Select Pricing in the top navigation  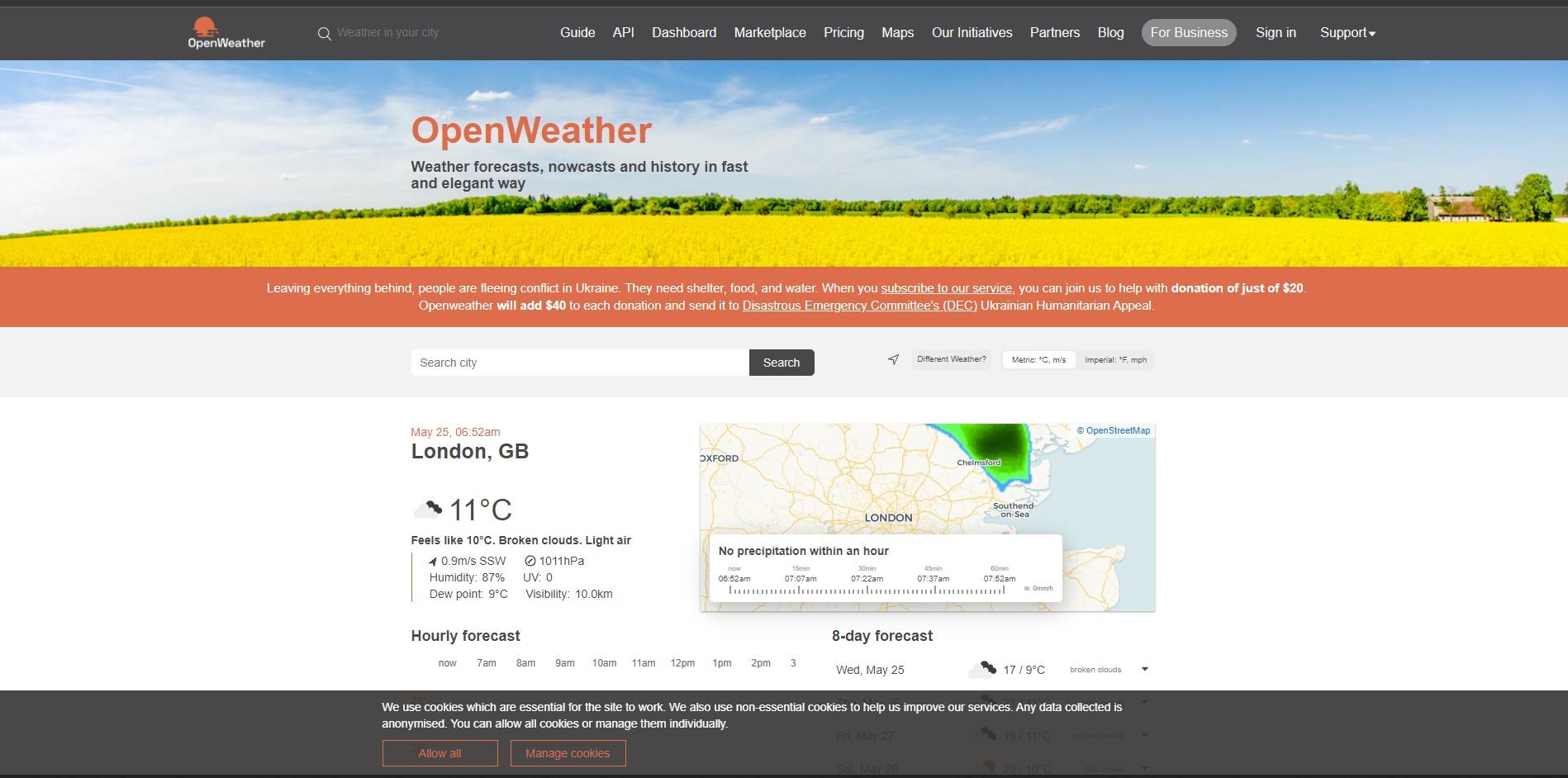point(843,33)
